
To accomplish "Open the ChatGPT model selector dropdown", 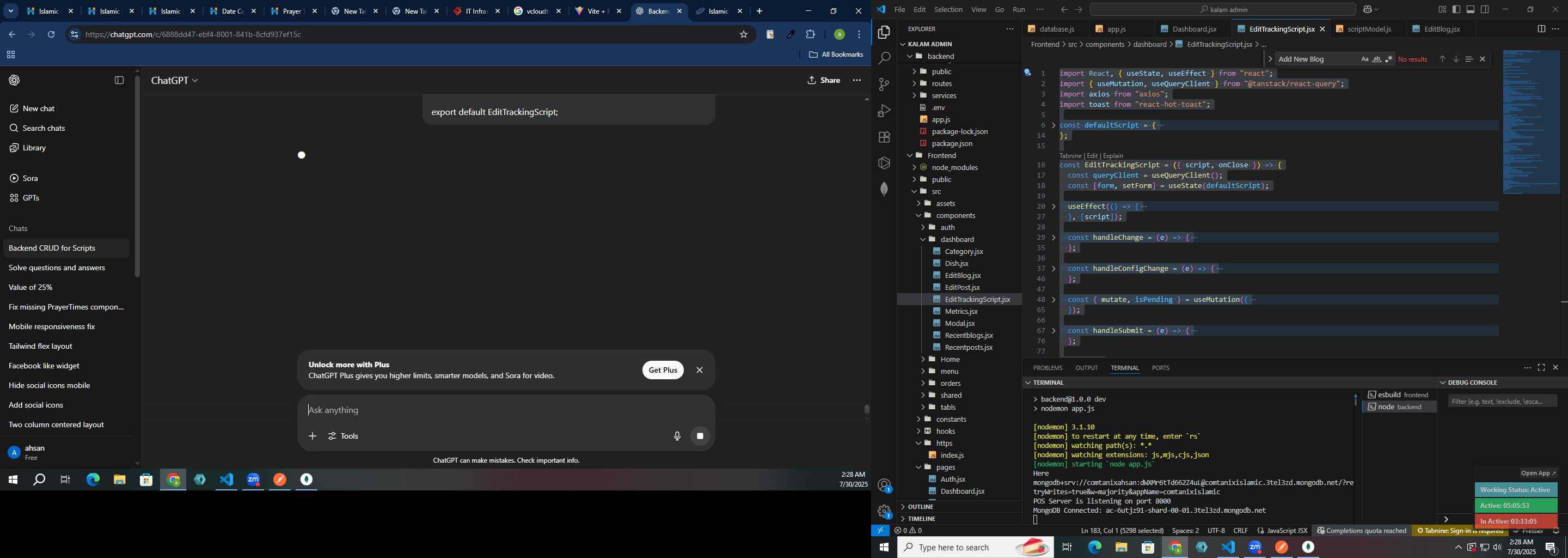I will (x=175, y=81).
